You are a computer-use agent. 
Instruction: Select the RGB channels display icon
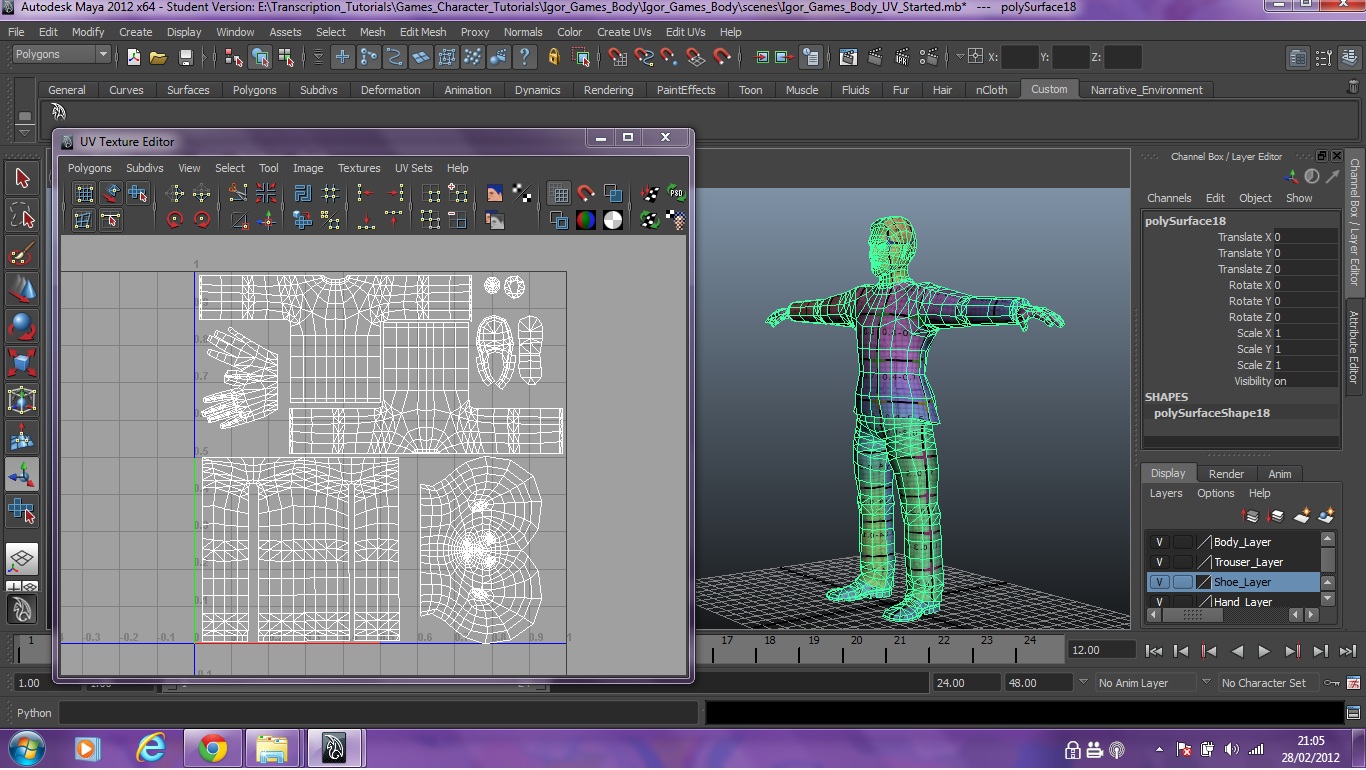coord(585,220)
